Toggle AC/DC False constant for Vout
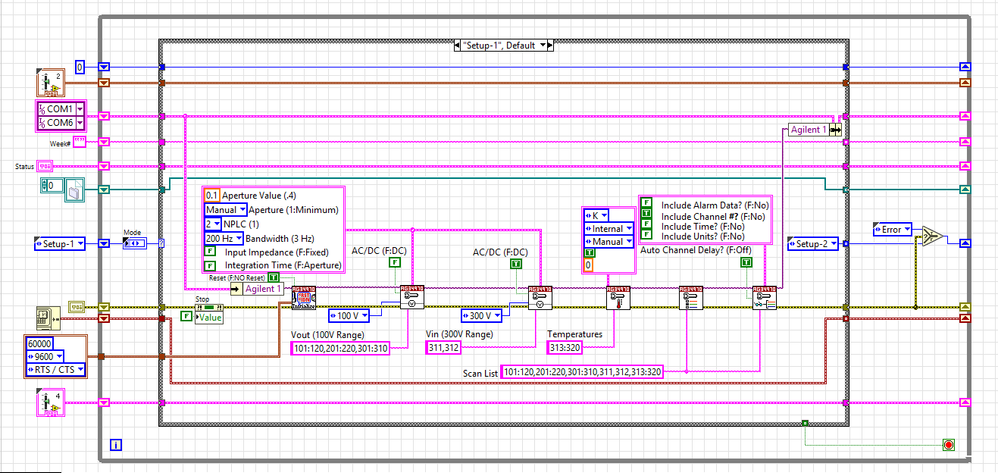Screen dimensions: 998x473 tap(395, 262)
